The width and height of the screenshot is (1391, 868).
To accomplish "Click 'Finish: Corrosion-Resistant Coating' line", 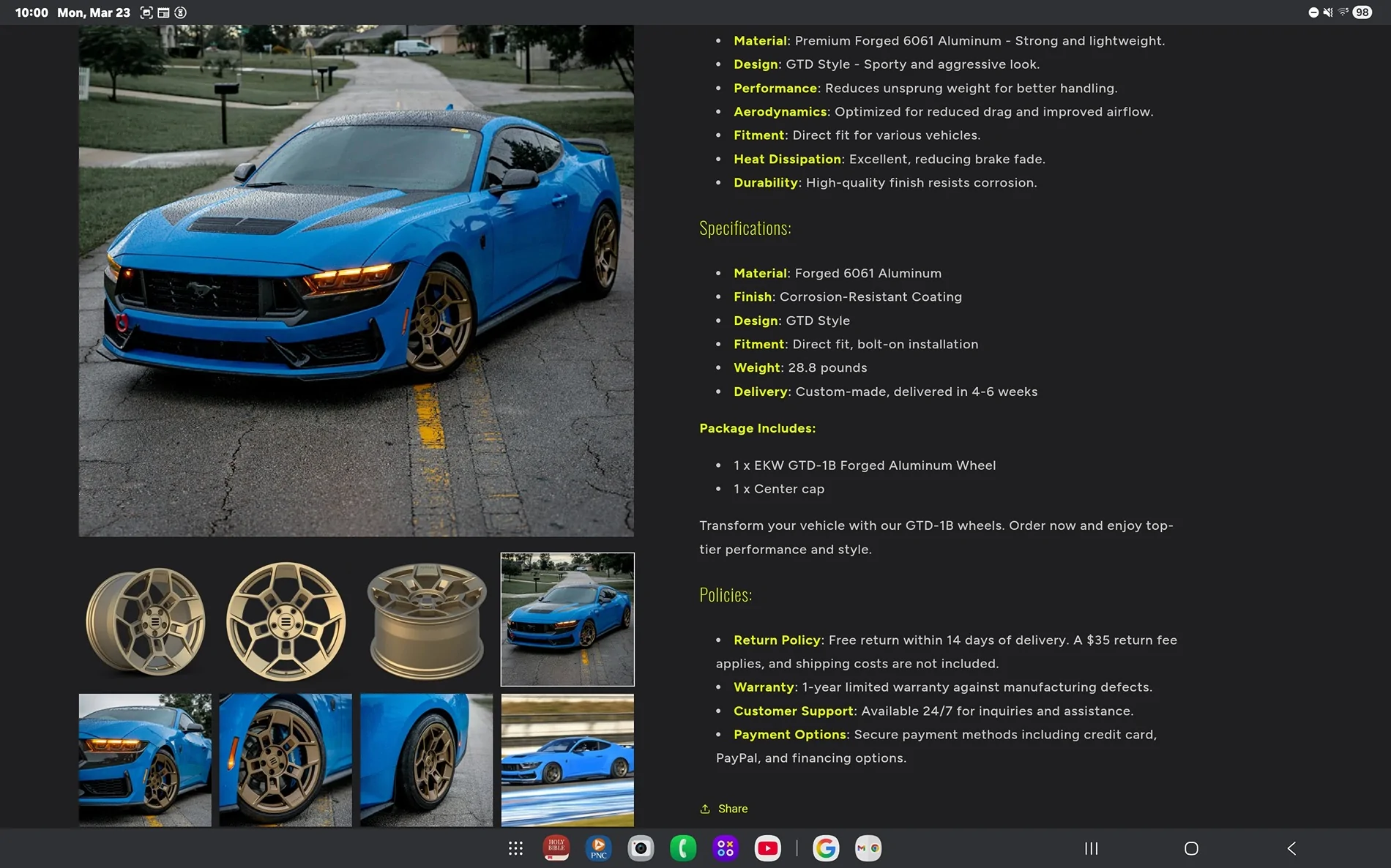I will point(848,297).
